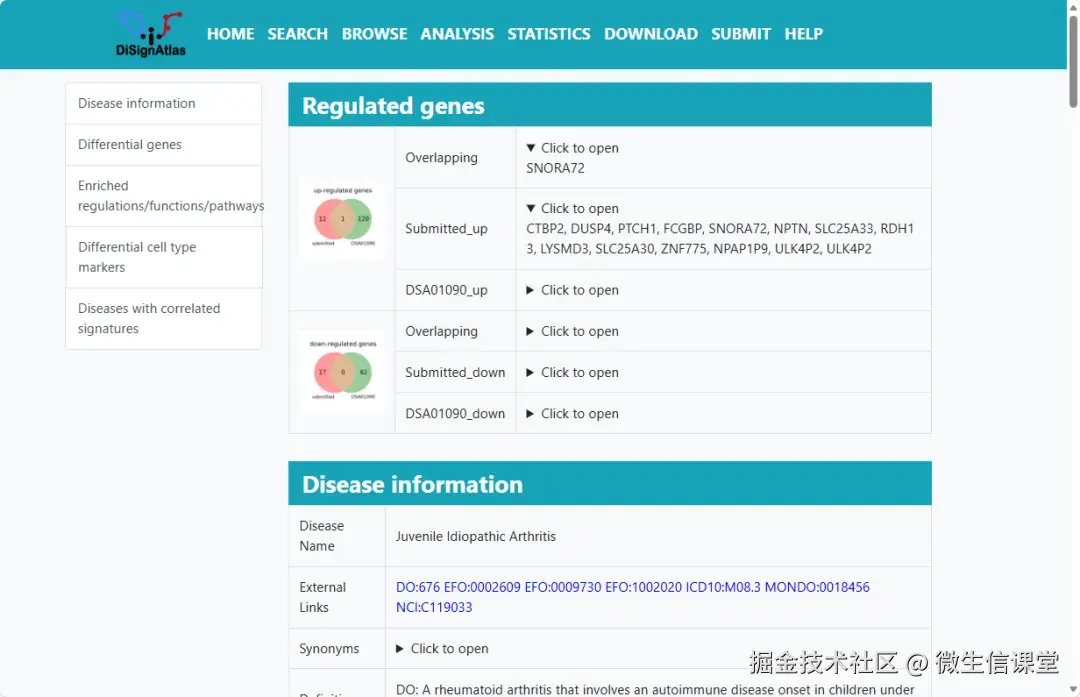Viewport: 1080px width, 697px height.
Task: Expand the Submitted_down gene list
Action: point(572,373)
